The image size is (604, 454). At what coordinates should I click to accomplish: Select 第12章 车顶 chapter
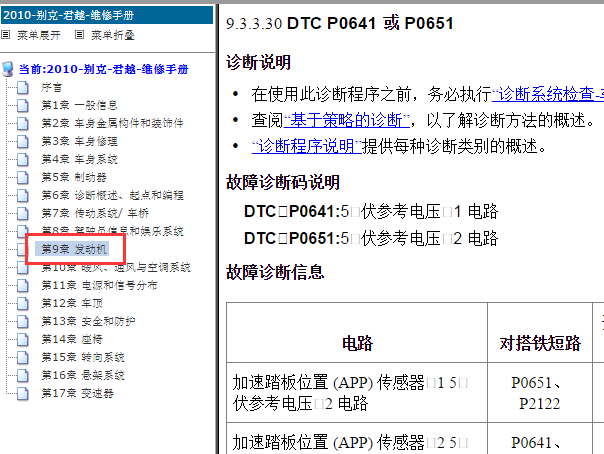pos(72,303)
